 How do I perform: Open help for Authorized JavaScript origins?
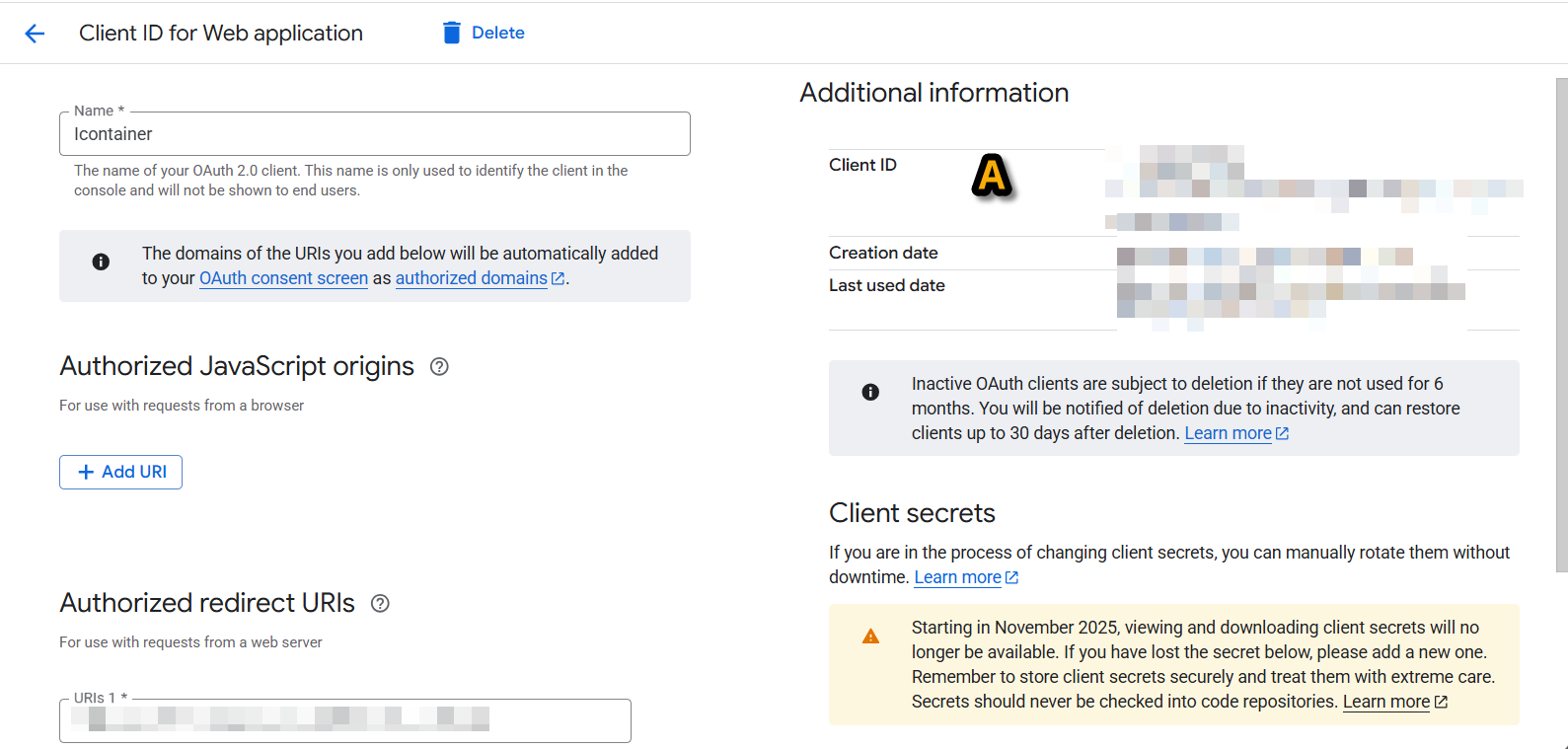tap(439, 367)
